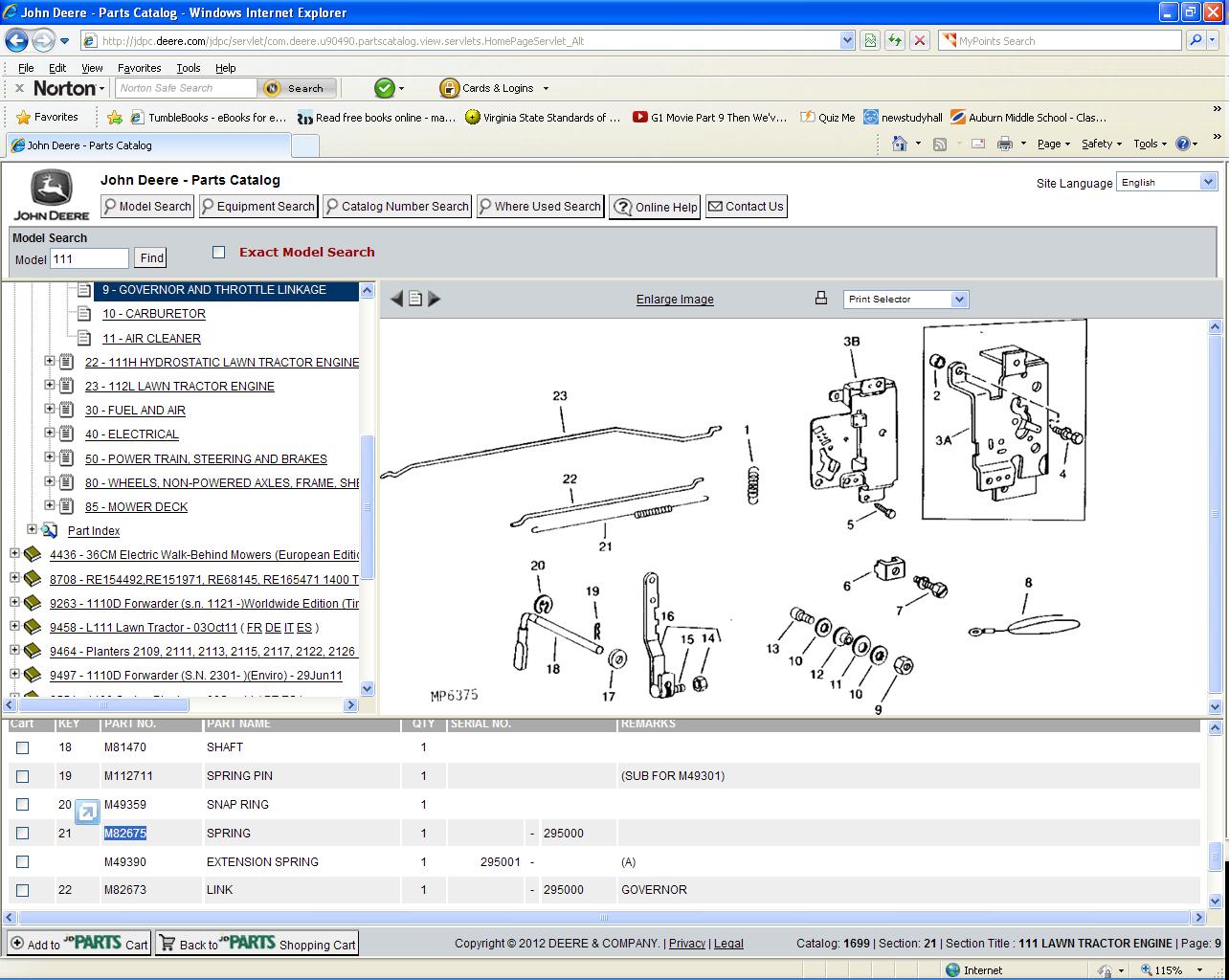Open the Edit menu
1229x980 pixels.
pos(57,68)
